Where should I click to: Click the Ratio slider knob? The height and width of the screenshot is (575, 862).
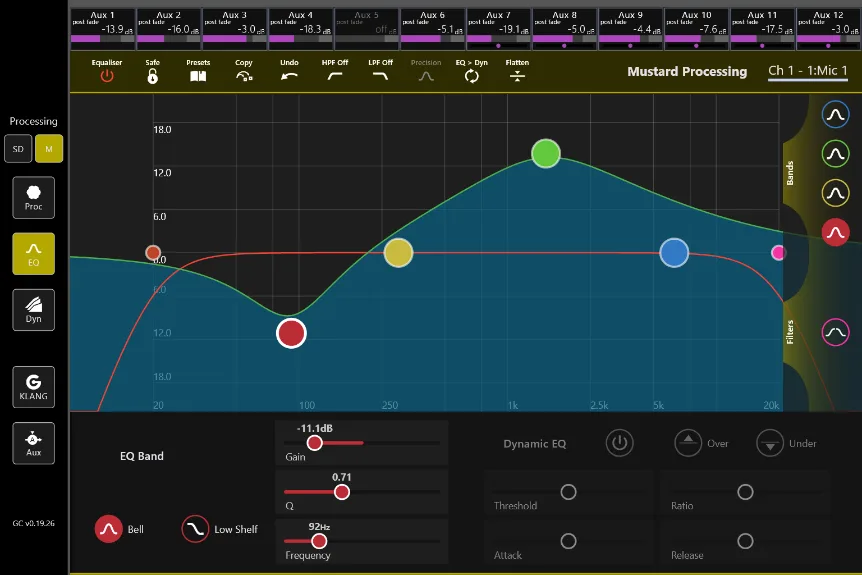(x=745, y=492)
